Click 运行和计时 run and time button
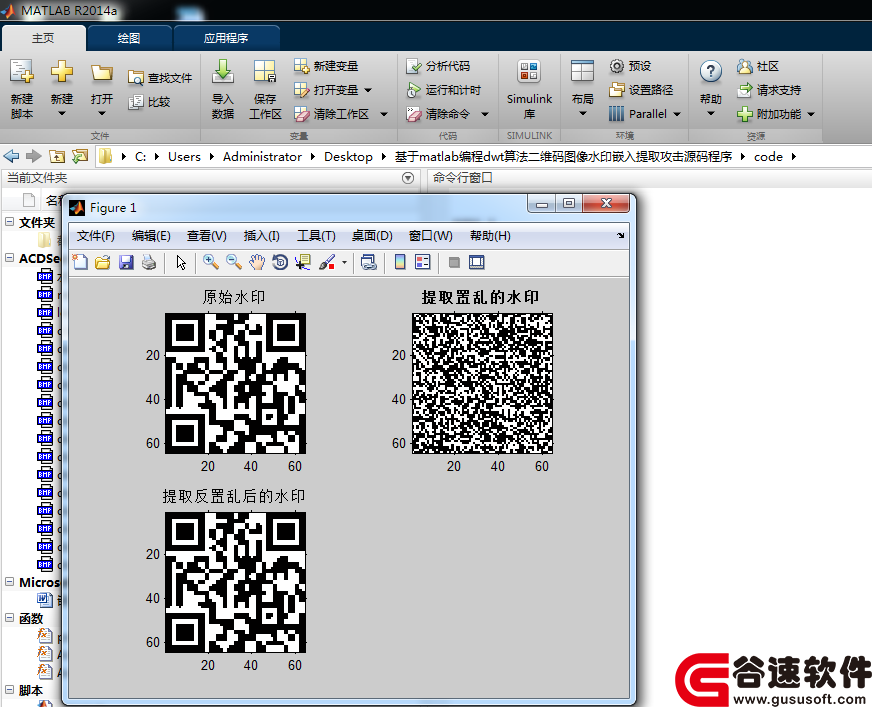The height and width of the screenshot is (707, 872). click(444, 90)
